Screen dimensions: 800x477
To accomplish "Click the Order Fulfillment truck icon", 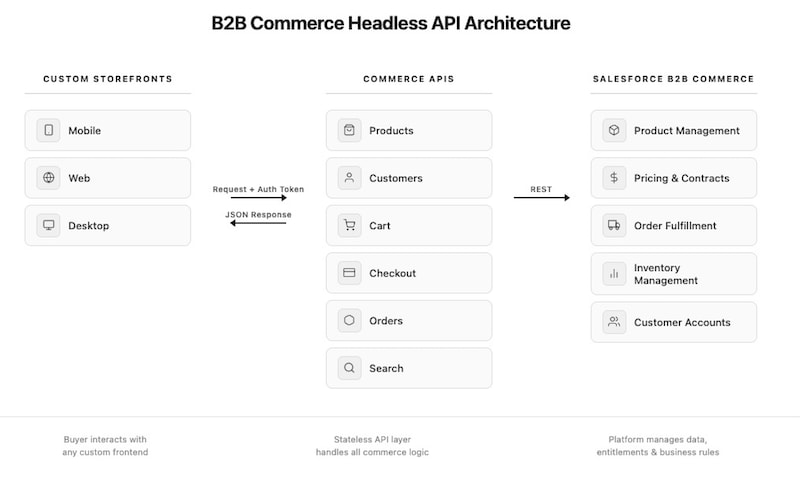I will tap(614, 225).
